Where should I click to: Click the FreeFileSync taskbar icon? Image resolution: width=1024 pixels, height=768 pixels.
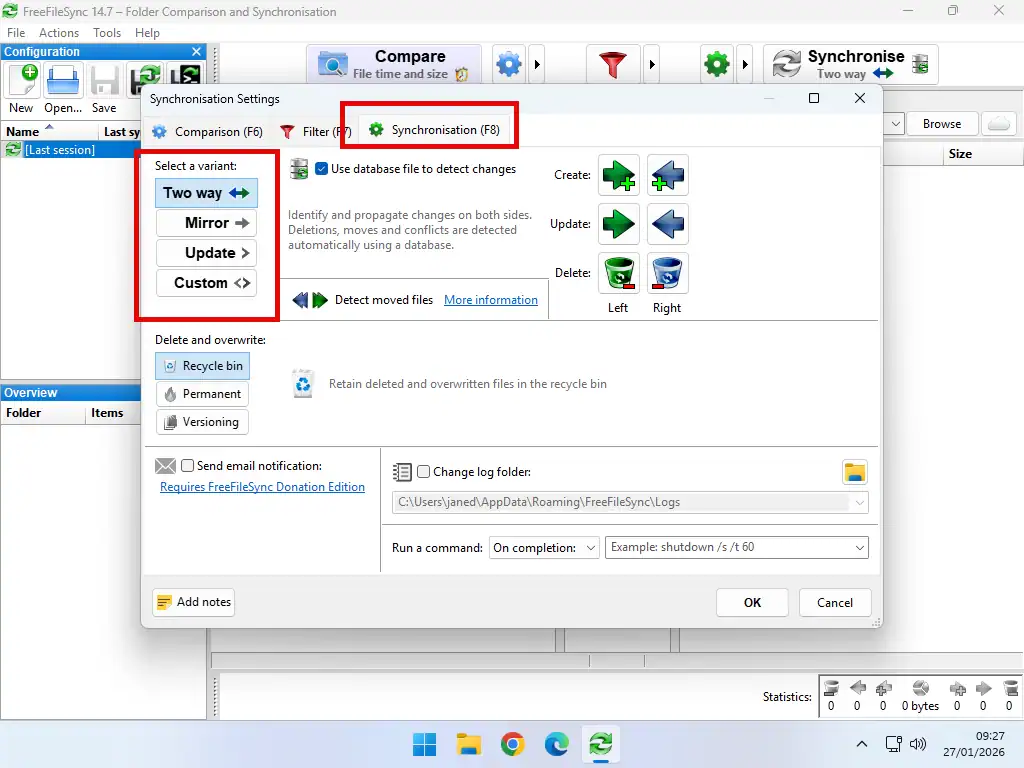[600, 744]
